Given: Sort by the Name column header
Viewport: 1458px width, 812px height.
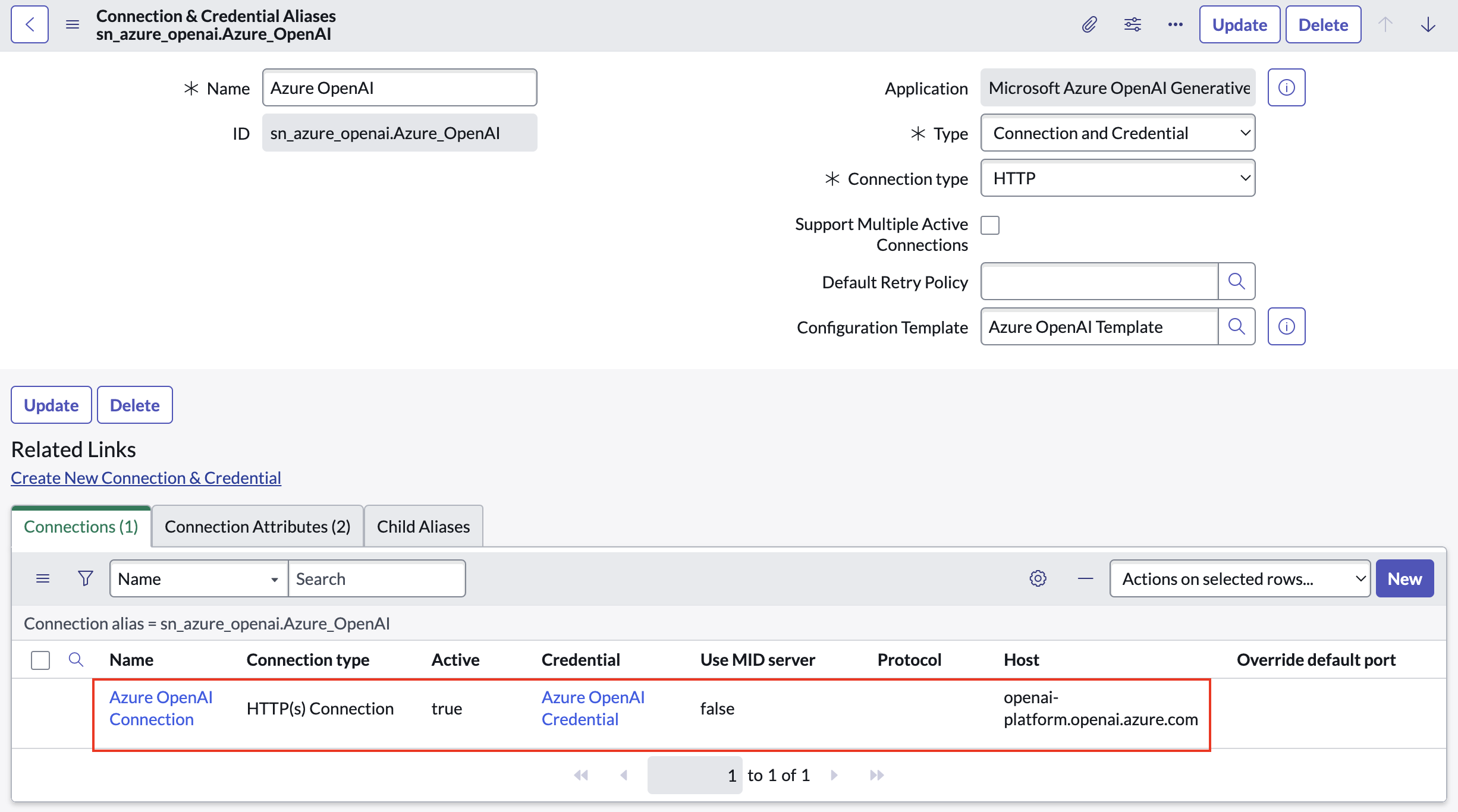Looking at the screenshot, I should [131, 660].
